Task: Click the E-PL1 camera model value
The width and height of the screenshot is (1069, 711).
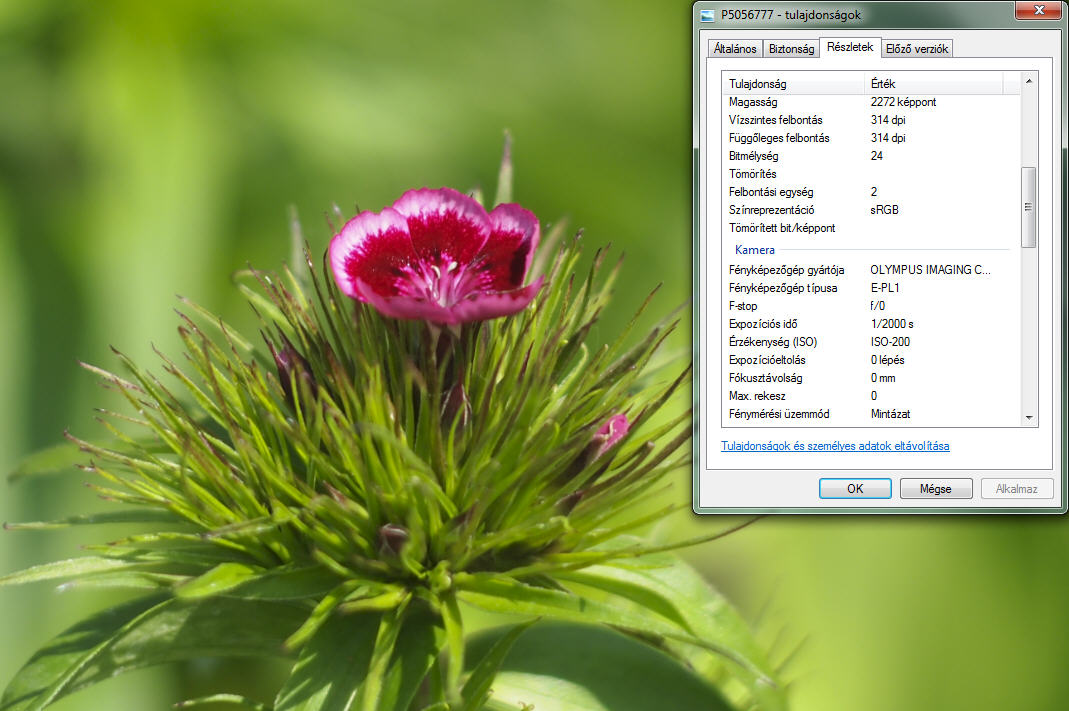Action: 885,288
